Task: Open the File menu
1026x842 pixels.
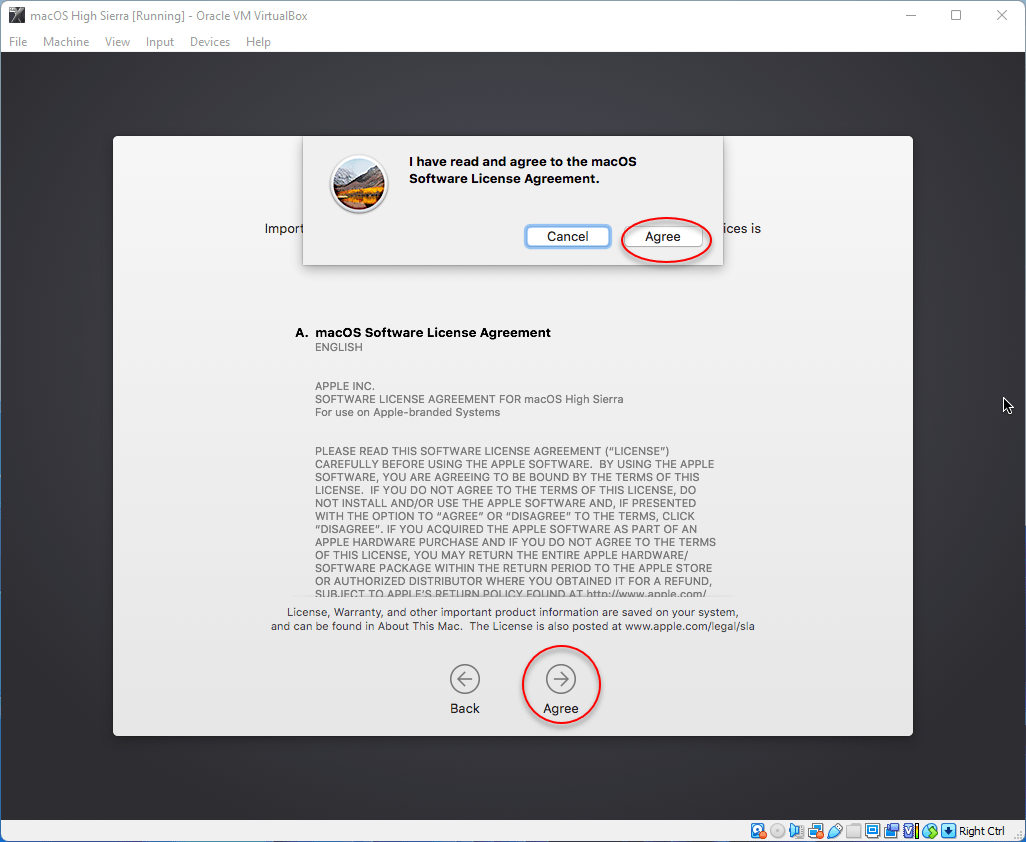Action: [18, 42]
